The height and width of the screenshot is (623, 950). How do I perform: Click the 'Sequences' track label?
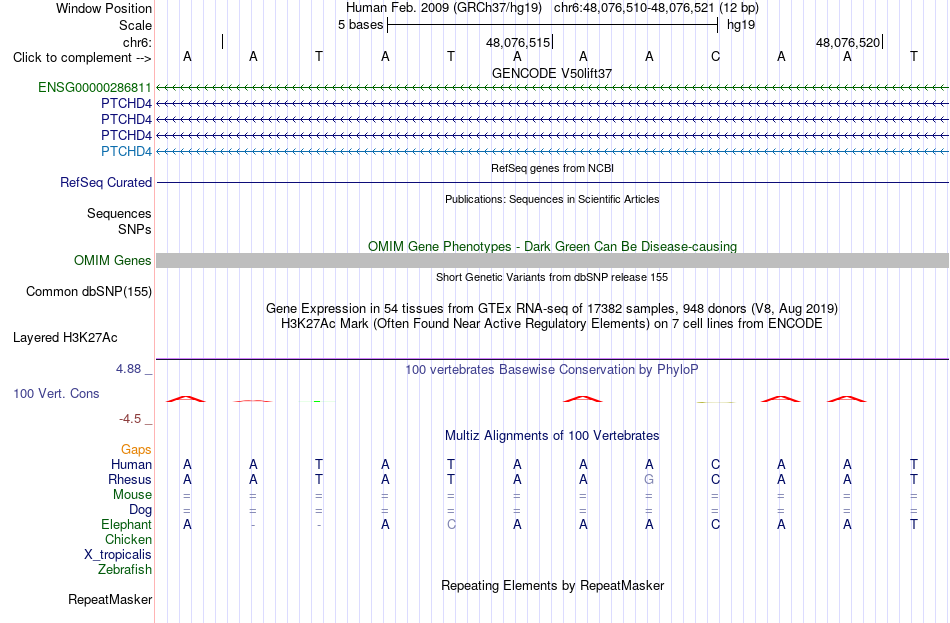pyautogui.click(x=119, y=213)
